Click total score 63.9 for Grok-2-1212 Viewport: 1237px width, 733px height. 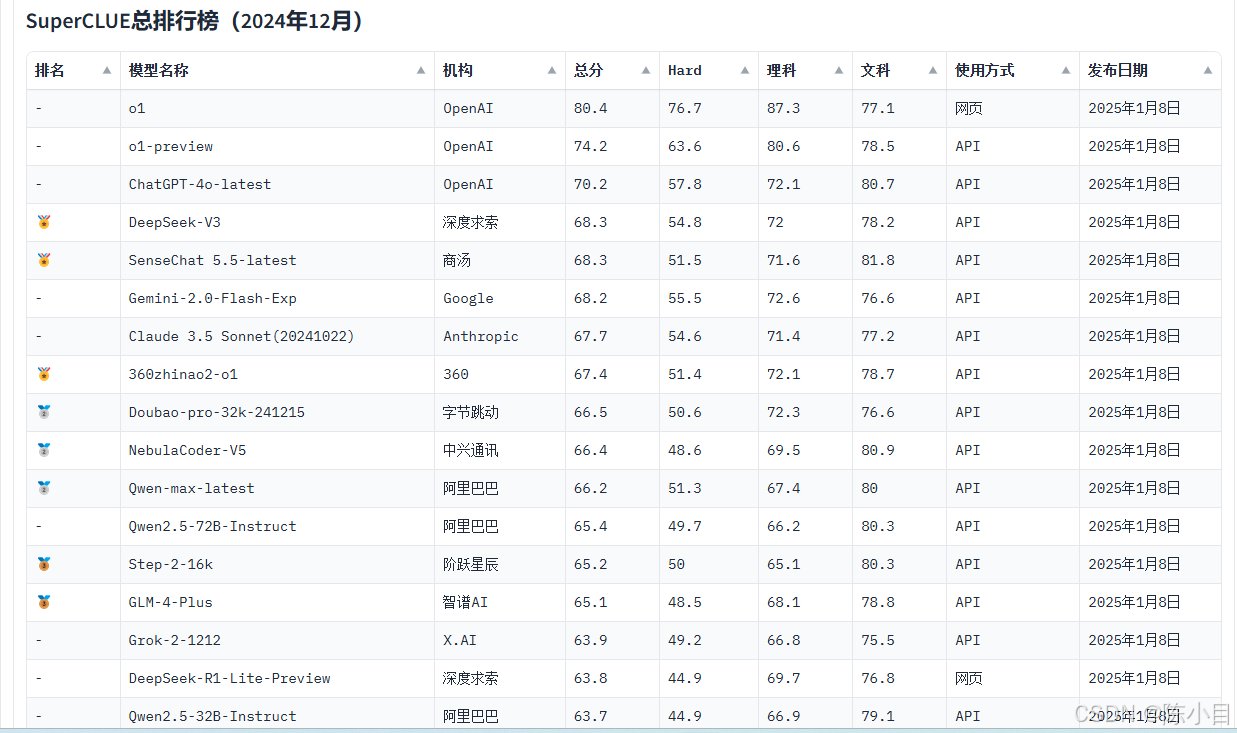pyautogui.click(x=591, y=640)
